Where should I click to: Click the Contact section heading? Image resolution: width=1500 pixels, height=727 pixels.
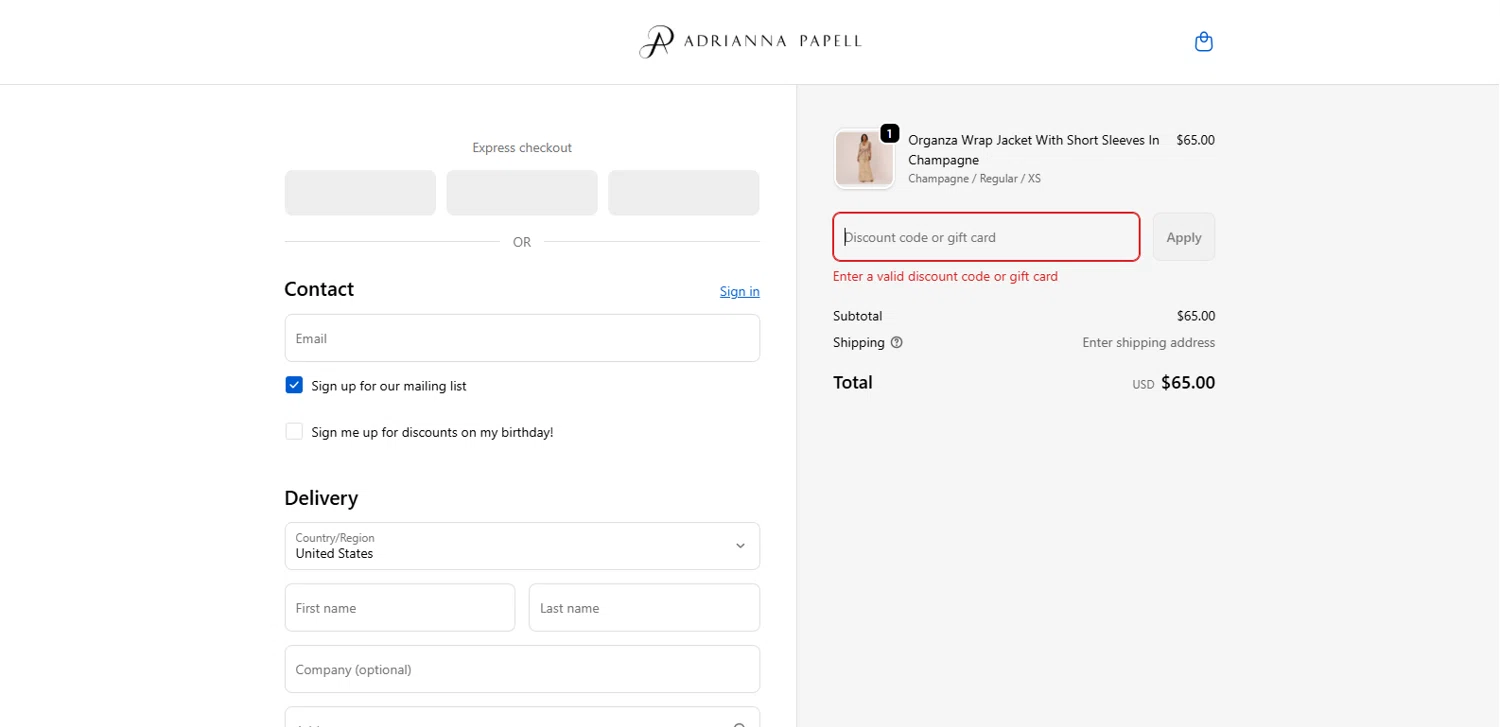tap(319, 289)
